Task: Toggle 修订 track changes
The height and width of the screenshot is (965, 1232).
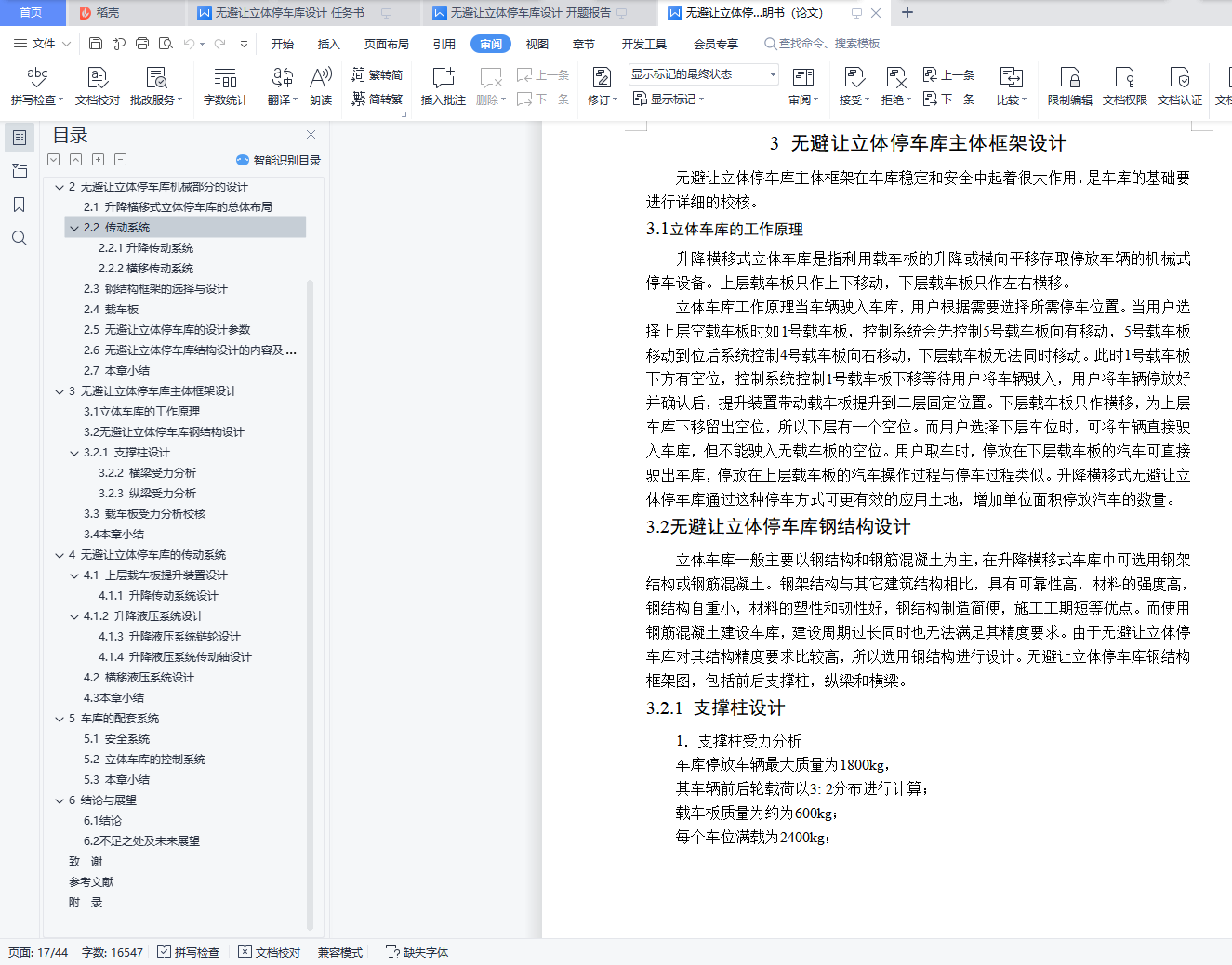Action: (603, 86)
